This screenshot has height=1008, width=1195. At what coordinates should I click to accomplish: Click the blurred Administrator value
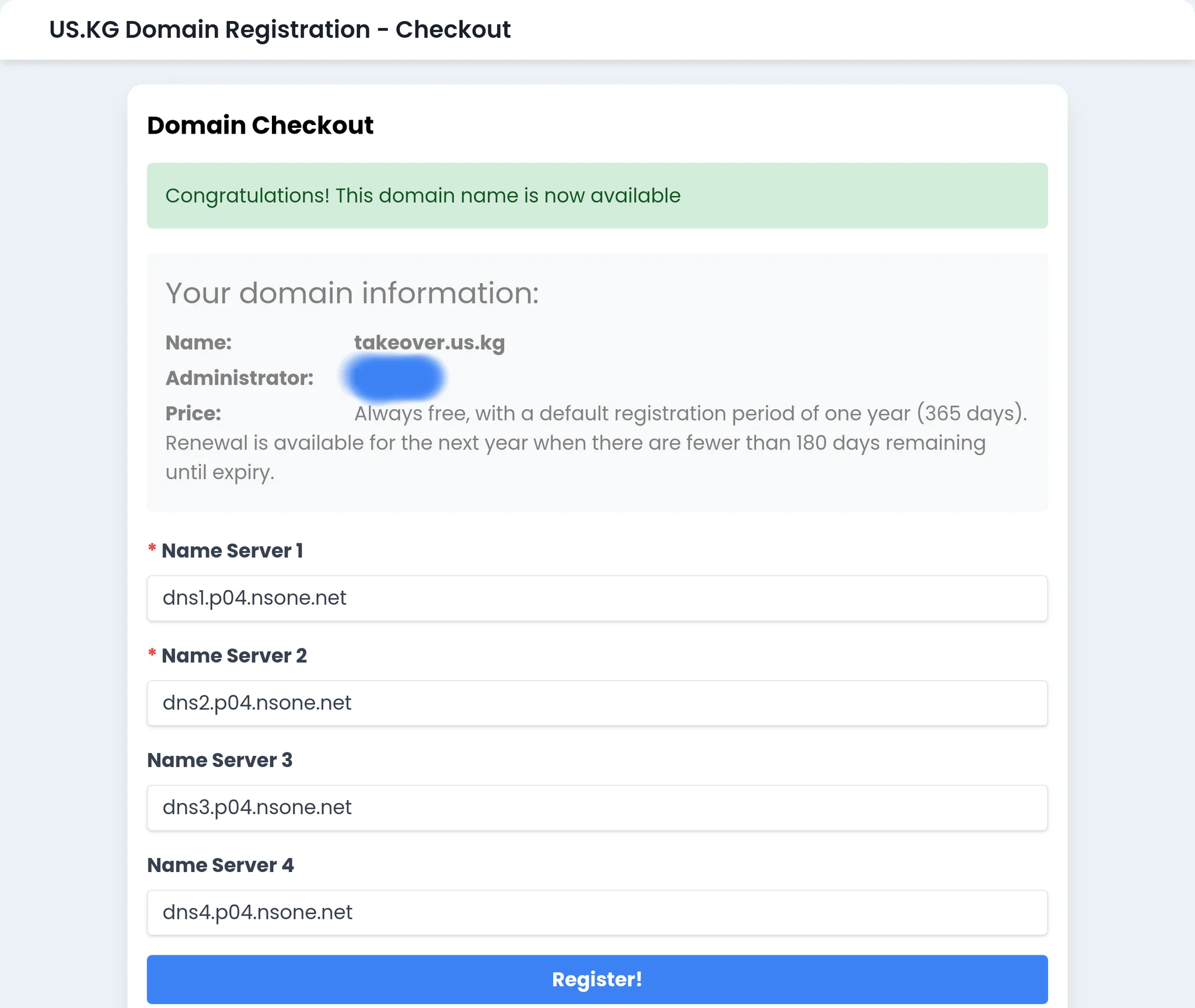click(394, 378)
